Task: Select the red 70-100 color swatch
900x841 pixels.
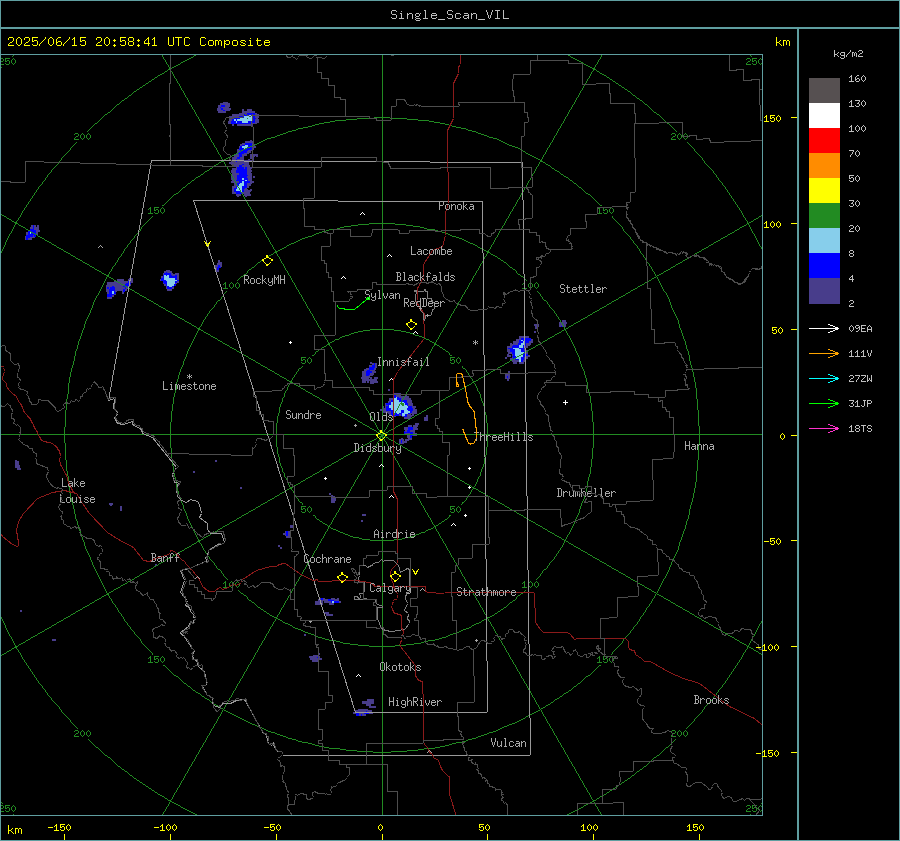Action: pyautogui.click(x=824, y=141)
